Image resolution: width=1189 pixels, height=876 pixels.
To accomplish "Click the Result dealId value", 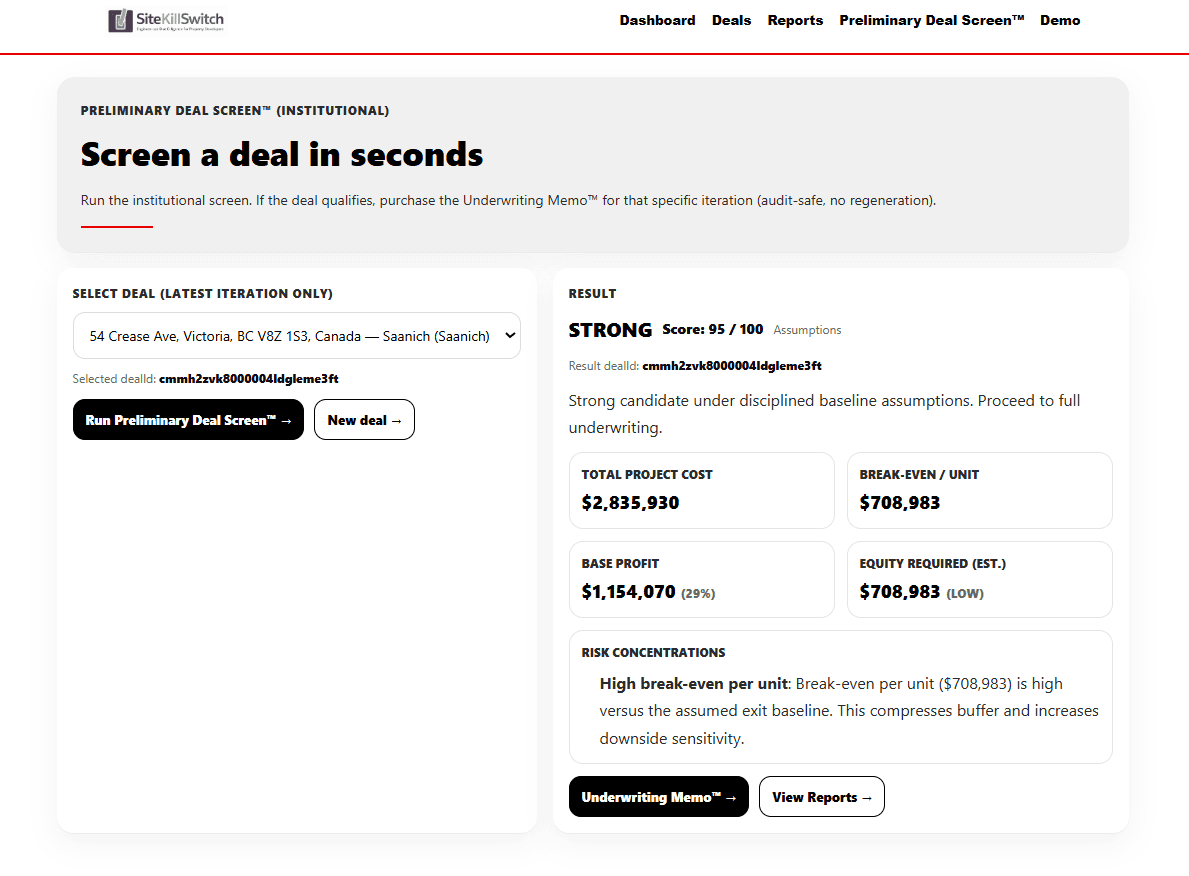I will 731,366.
